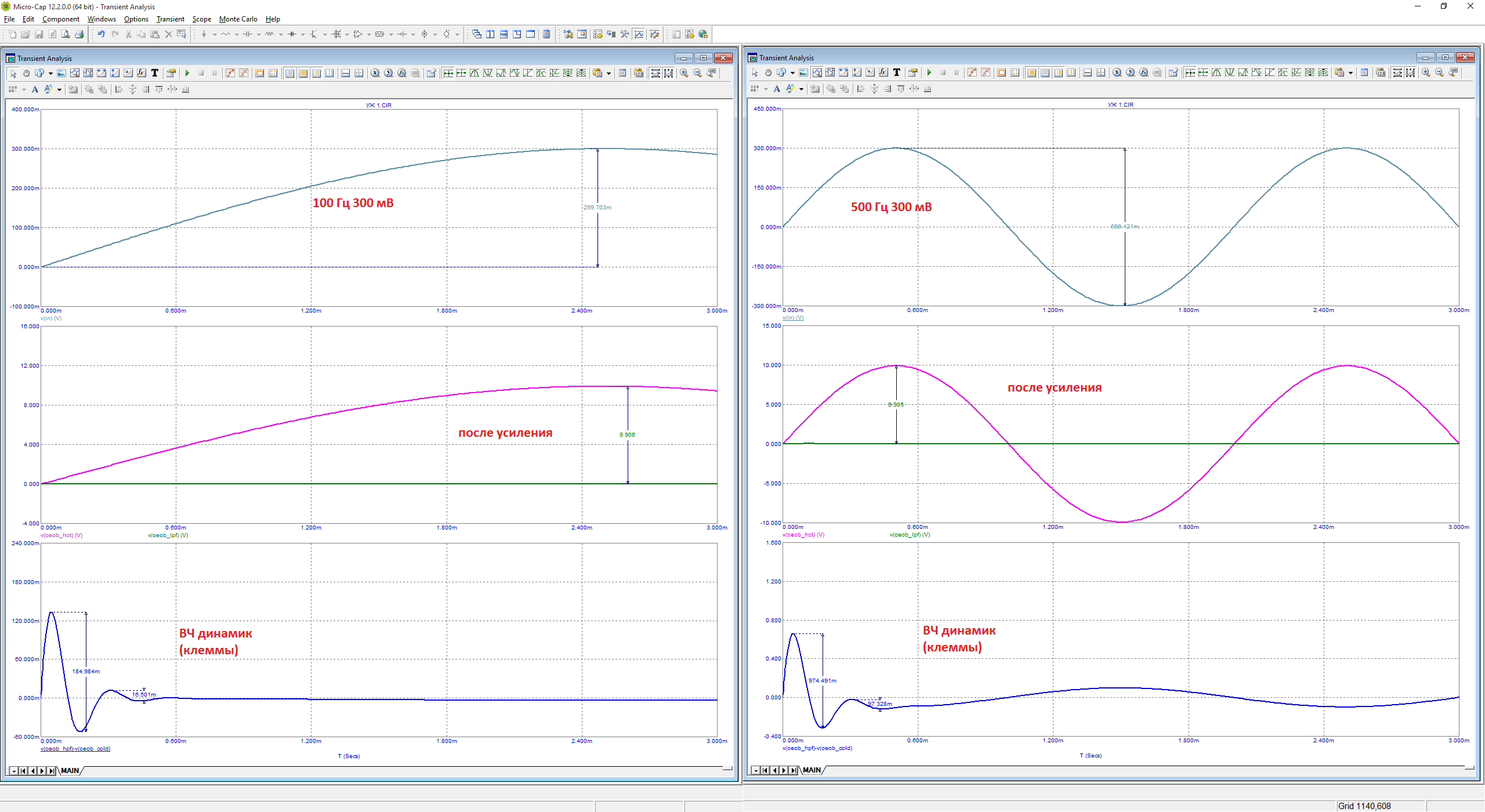Select the Ground component tool in main toolbar
Image resolution: width=1485 pixels, height=812 pixels.
[204, 34]
